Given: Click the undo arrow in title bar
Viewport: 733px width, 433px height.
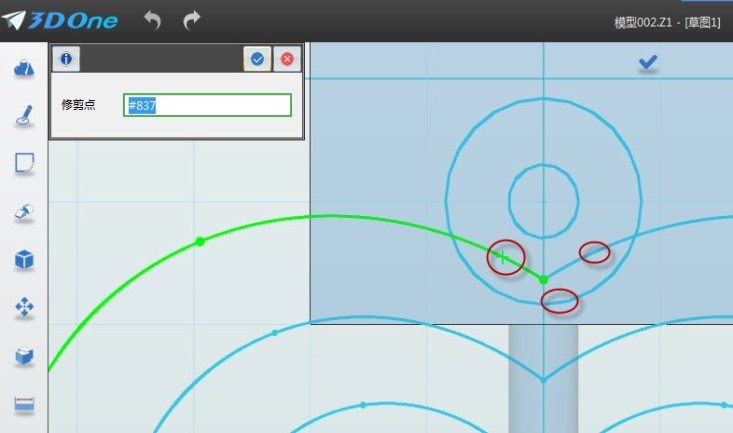Looking at the screenshot, I should pyautogui.click(x=152, y=20).
